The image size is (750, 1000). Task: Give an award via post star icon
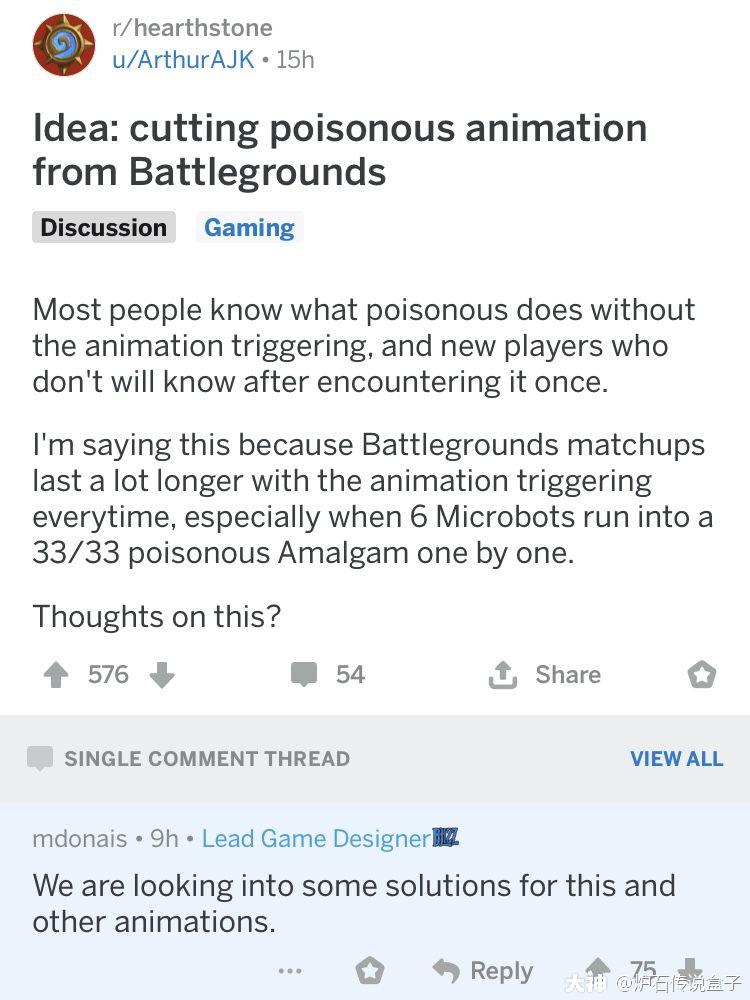tap(702, 675)
